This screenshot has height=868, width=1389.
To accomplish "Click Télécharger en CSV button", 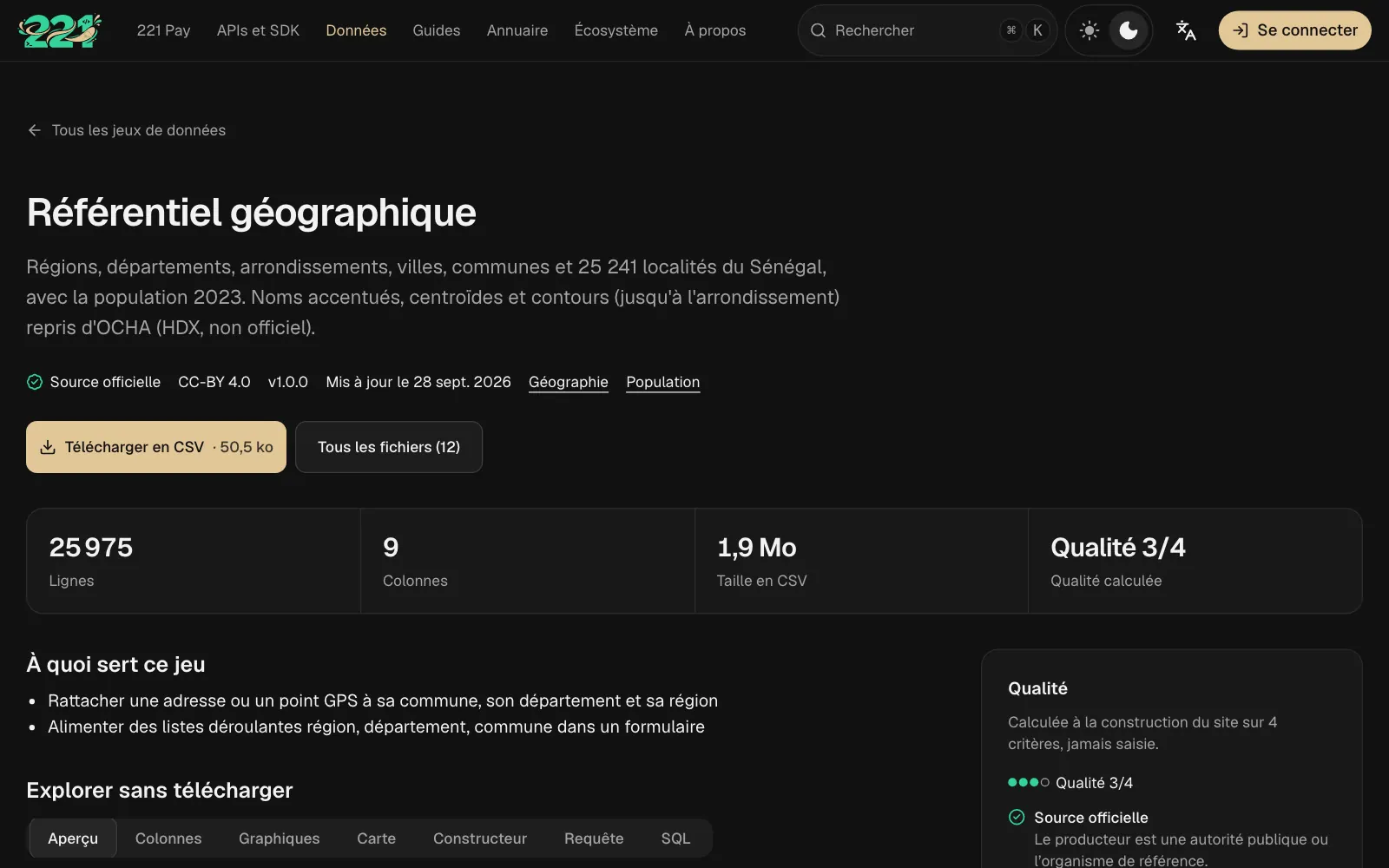I will pyautogui.click(x=156, y=447).
